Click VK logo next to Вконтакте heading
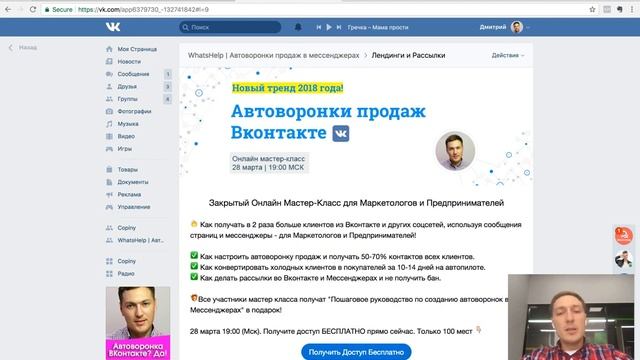The height and width of the screenshot is (360, 640). coord(341,133)
